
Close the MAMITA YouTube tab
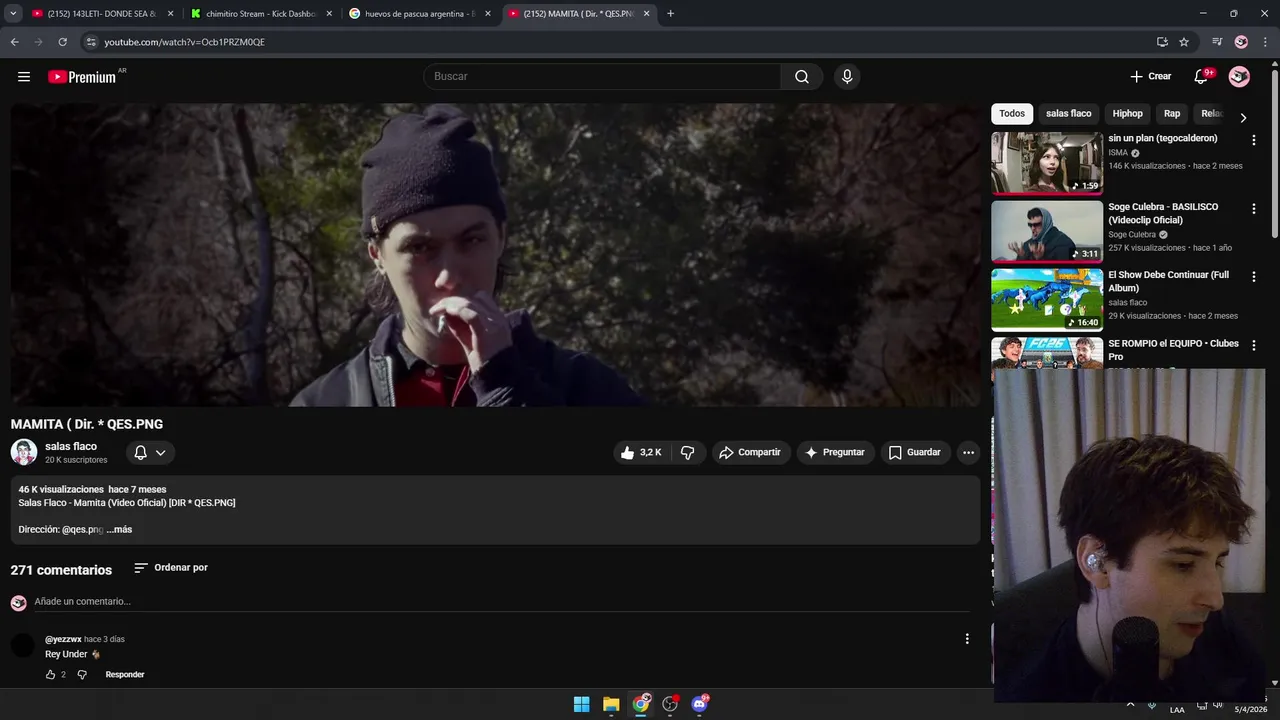[646, 14]
